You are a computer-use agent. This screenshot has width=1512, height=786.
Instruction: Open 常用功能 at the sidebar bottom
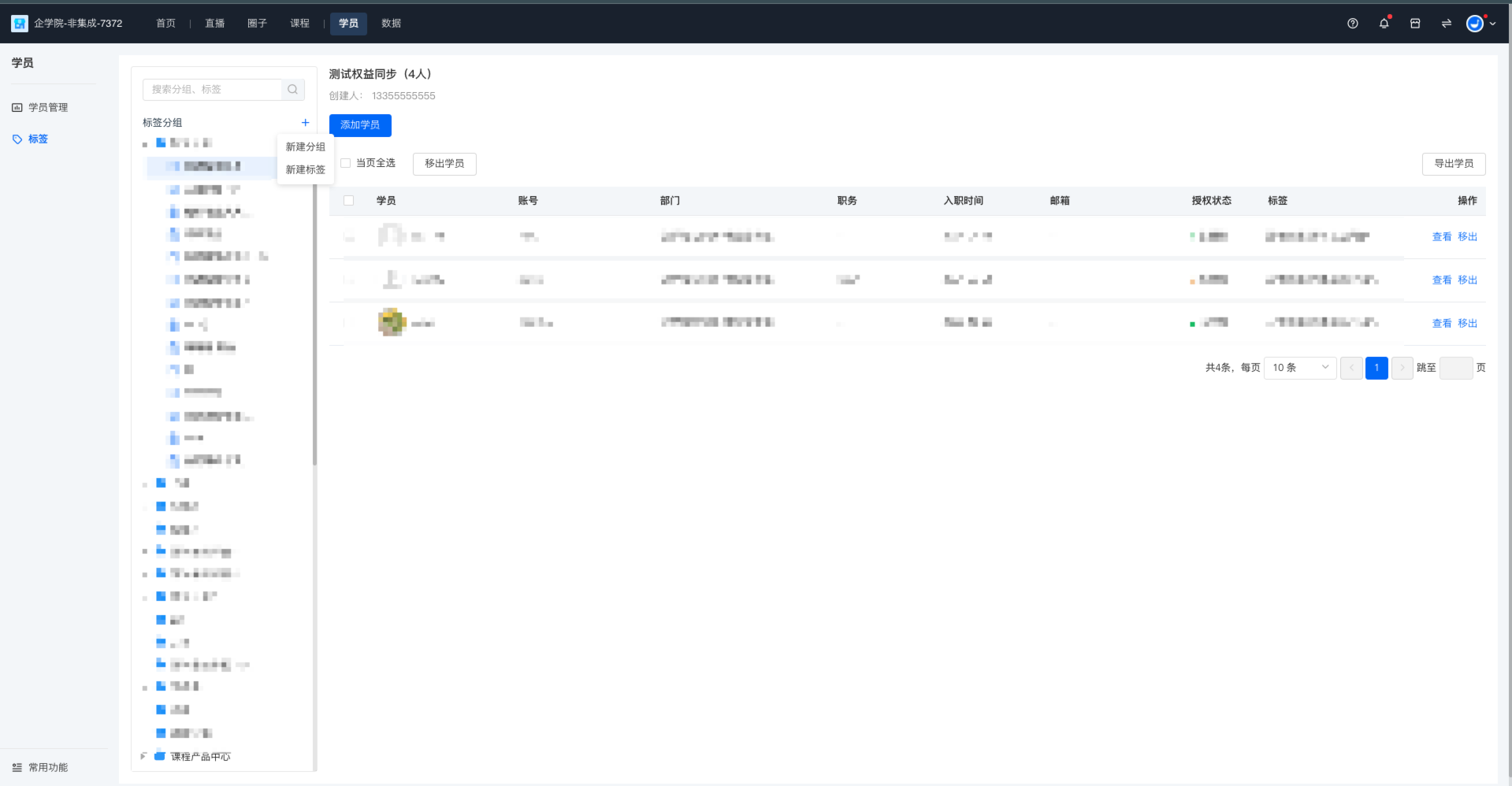(x=48, y=768)
